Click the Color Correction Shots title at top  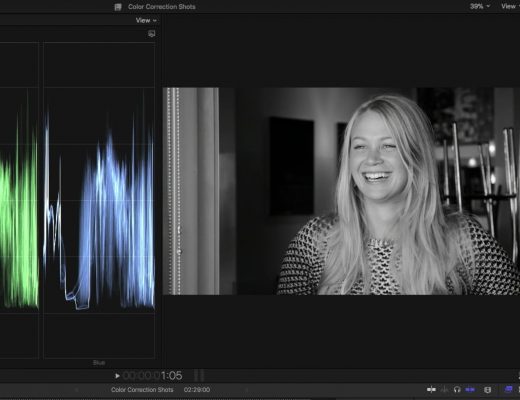162,7
